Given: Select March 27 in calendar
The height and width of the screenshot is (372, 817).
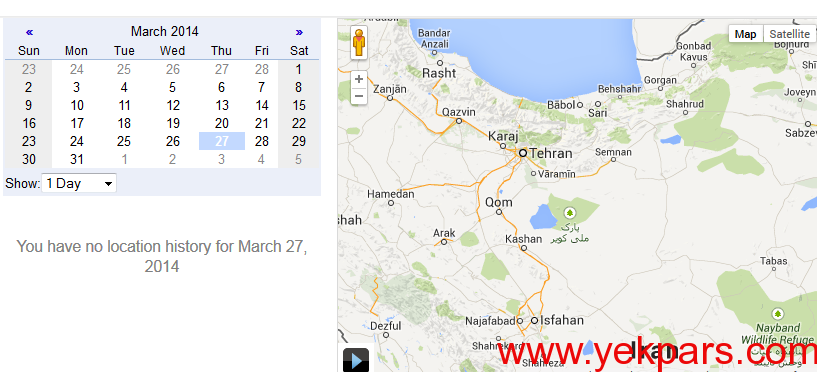Looking at the screenshot, I should pos(222,141).
